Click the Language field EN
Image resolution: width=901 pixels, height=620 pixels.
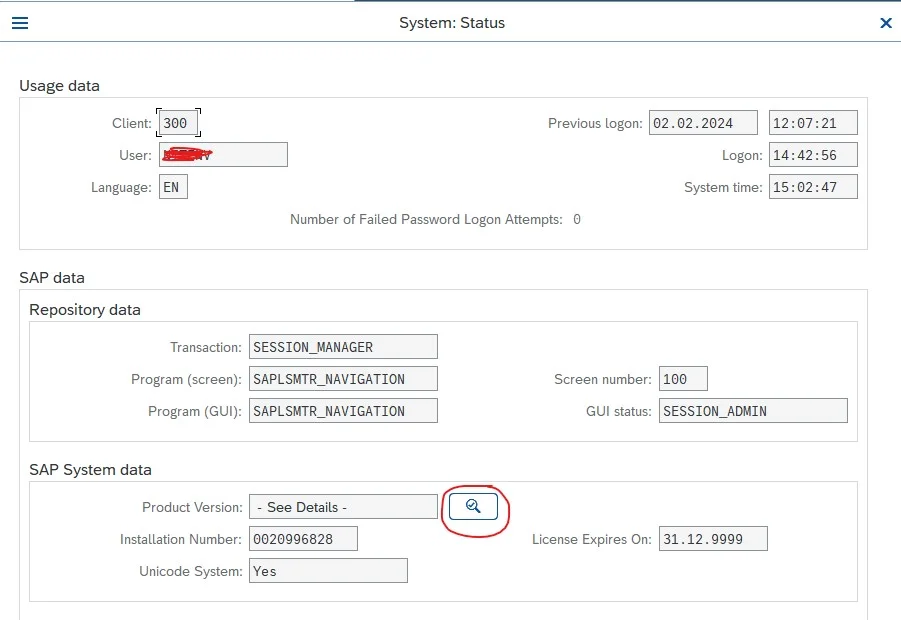[173, 187]
